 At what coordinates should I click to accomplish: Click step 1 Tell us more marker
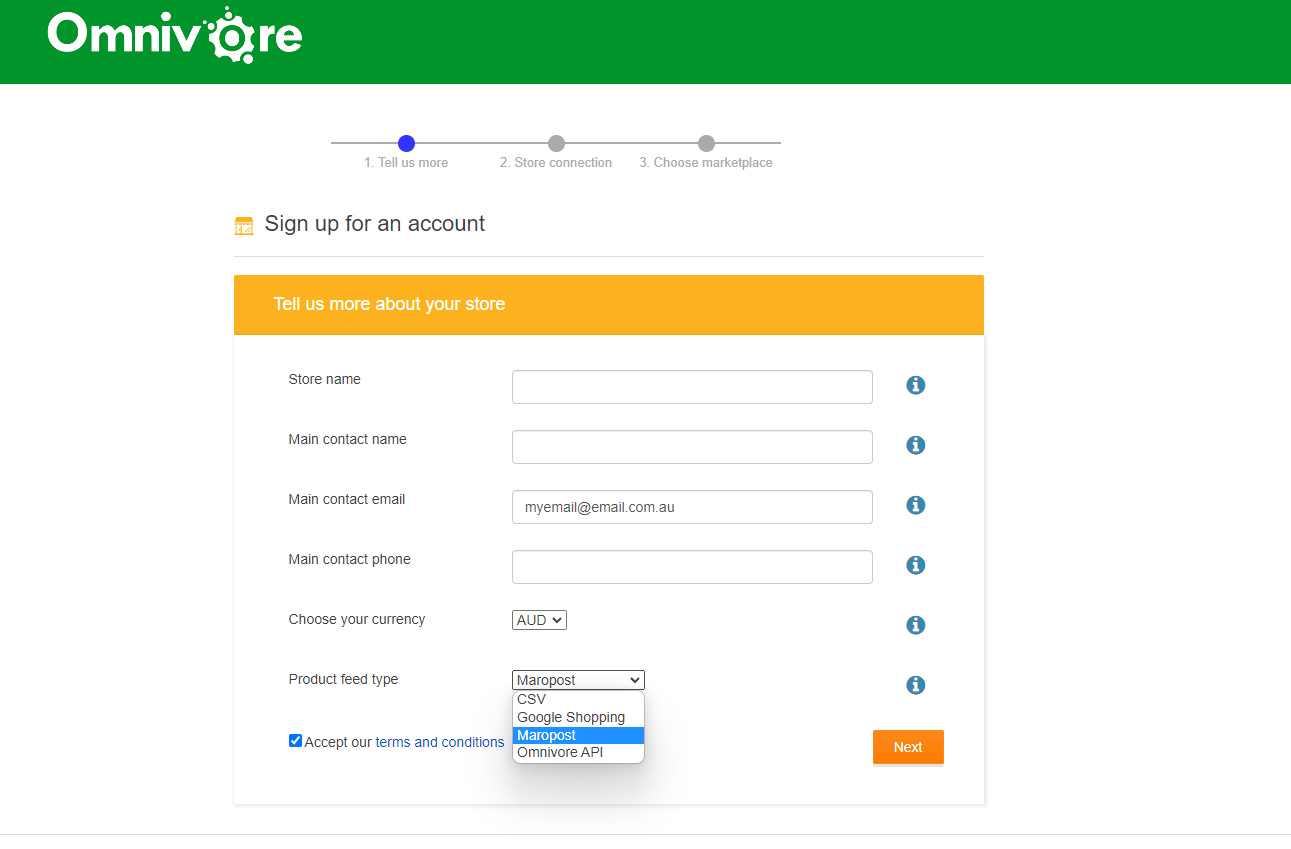[406, 143]
